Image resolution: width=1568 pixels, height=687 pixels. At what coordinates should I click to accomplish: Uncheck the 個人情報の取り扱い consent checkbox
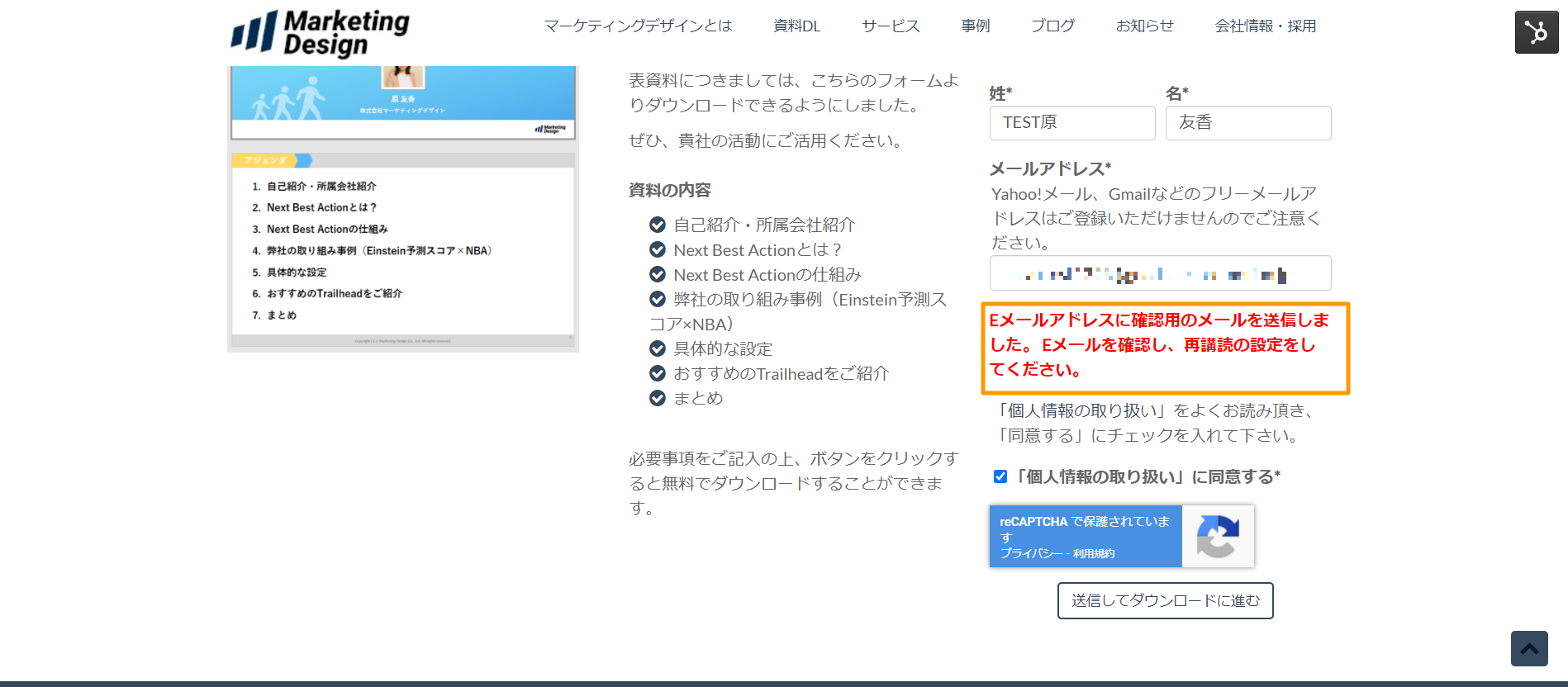[1000, 476]
